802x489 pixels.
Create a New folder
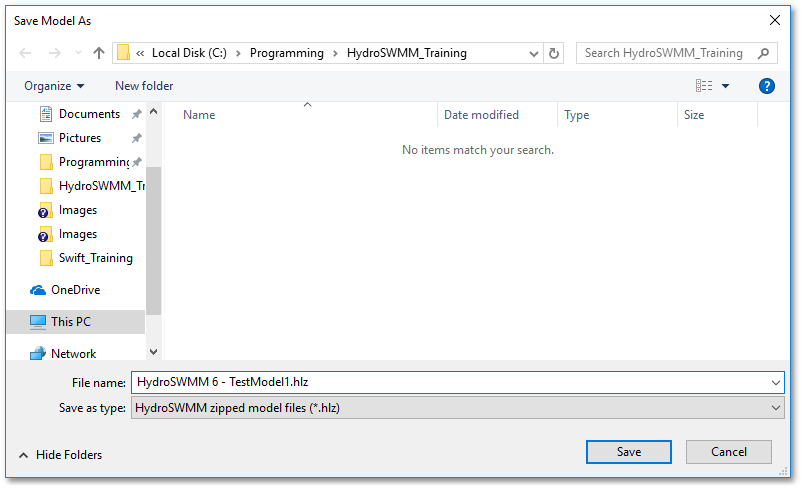144,86
